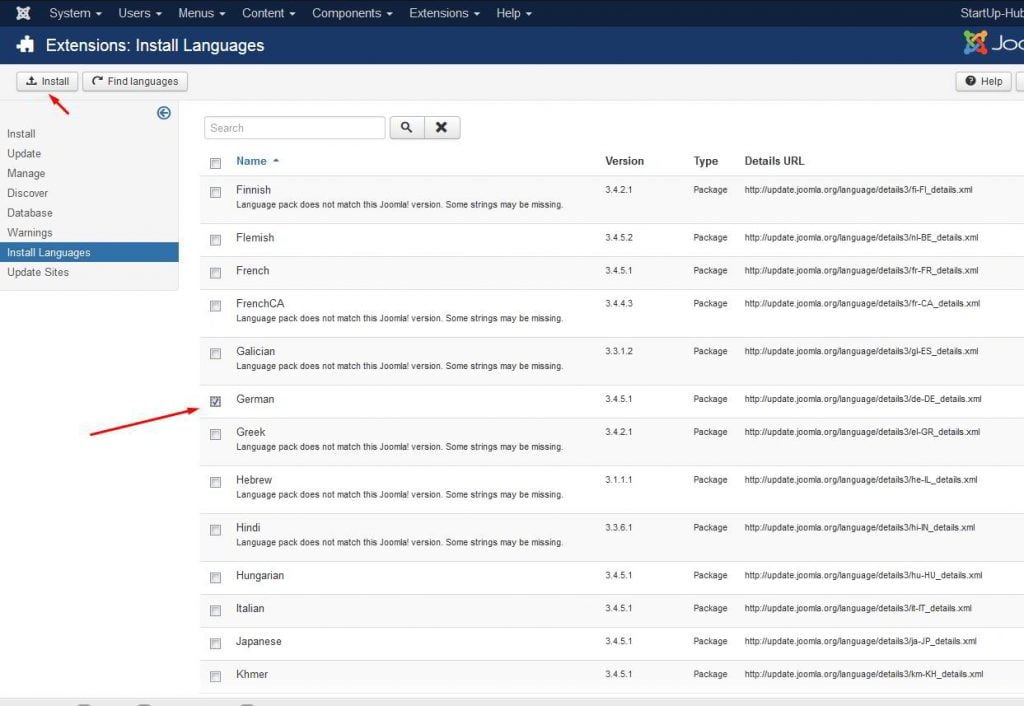Open the System dropdown menu
Image resolution: width=1024 pixels, height=706 pixels.
[76, 13]
